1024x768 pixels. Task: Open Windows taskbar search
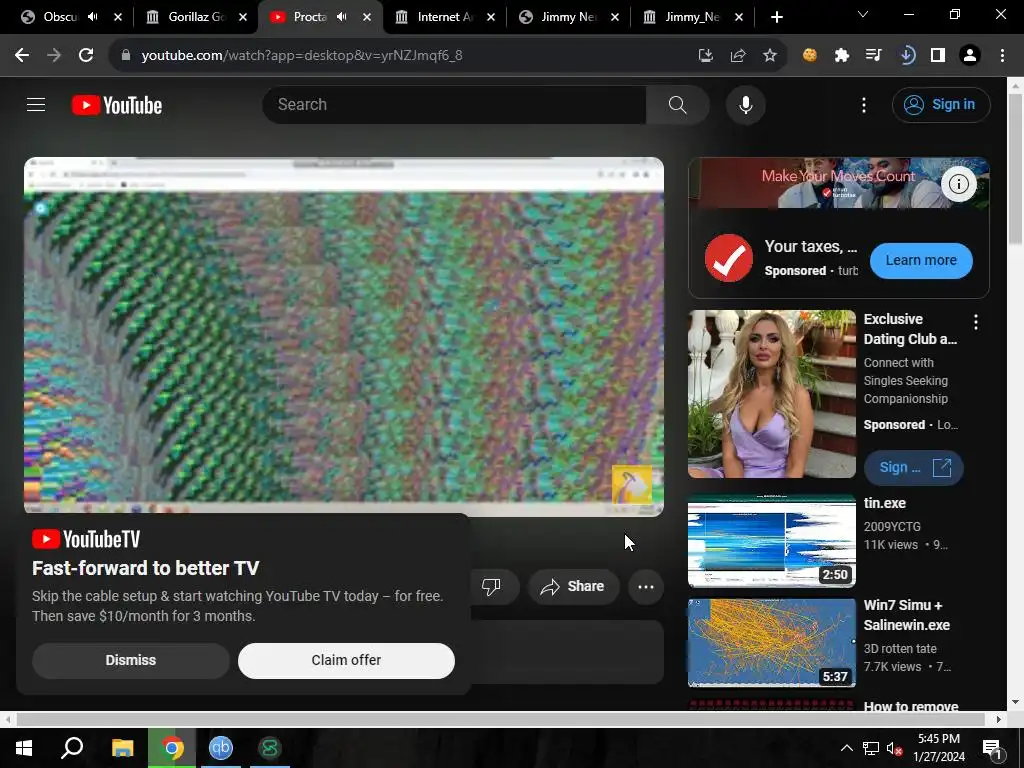[x=72, y=748]
